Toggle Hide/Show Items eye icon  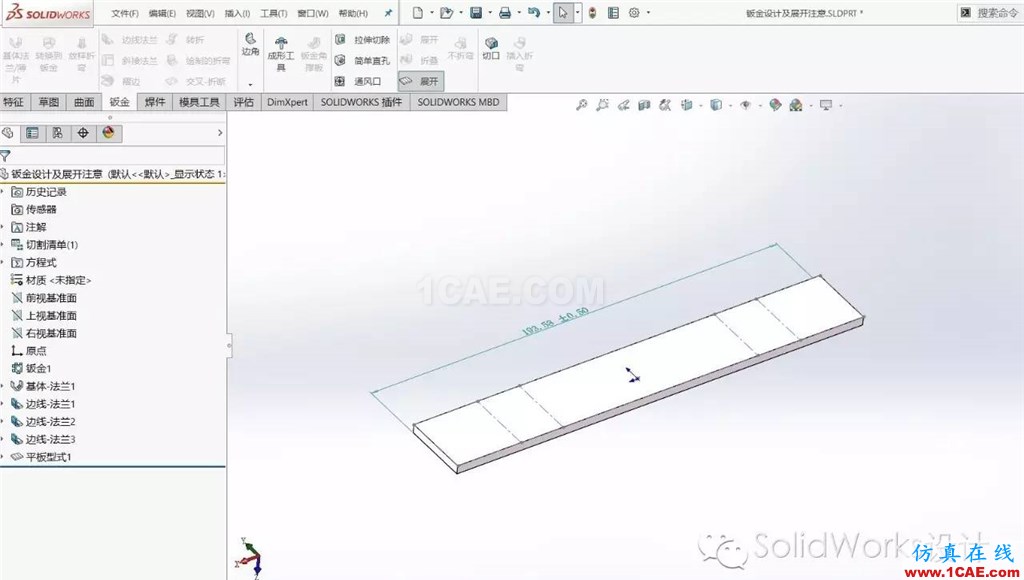(746, 105)
